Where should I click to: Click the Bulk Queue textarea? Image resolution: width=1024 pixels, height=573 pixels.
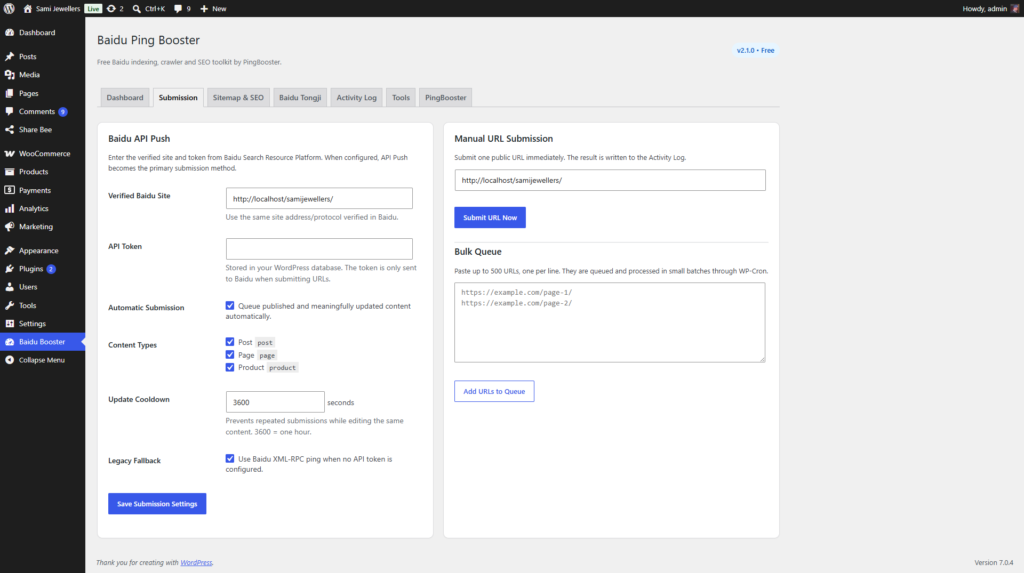point(610,322)
